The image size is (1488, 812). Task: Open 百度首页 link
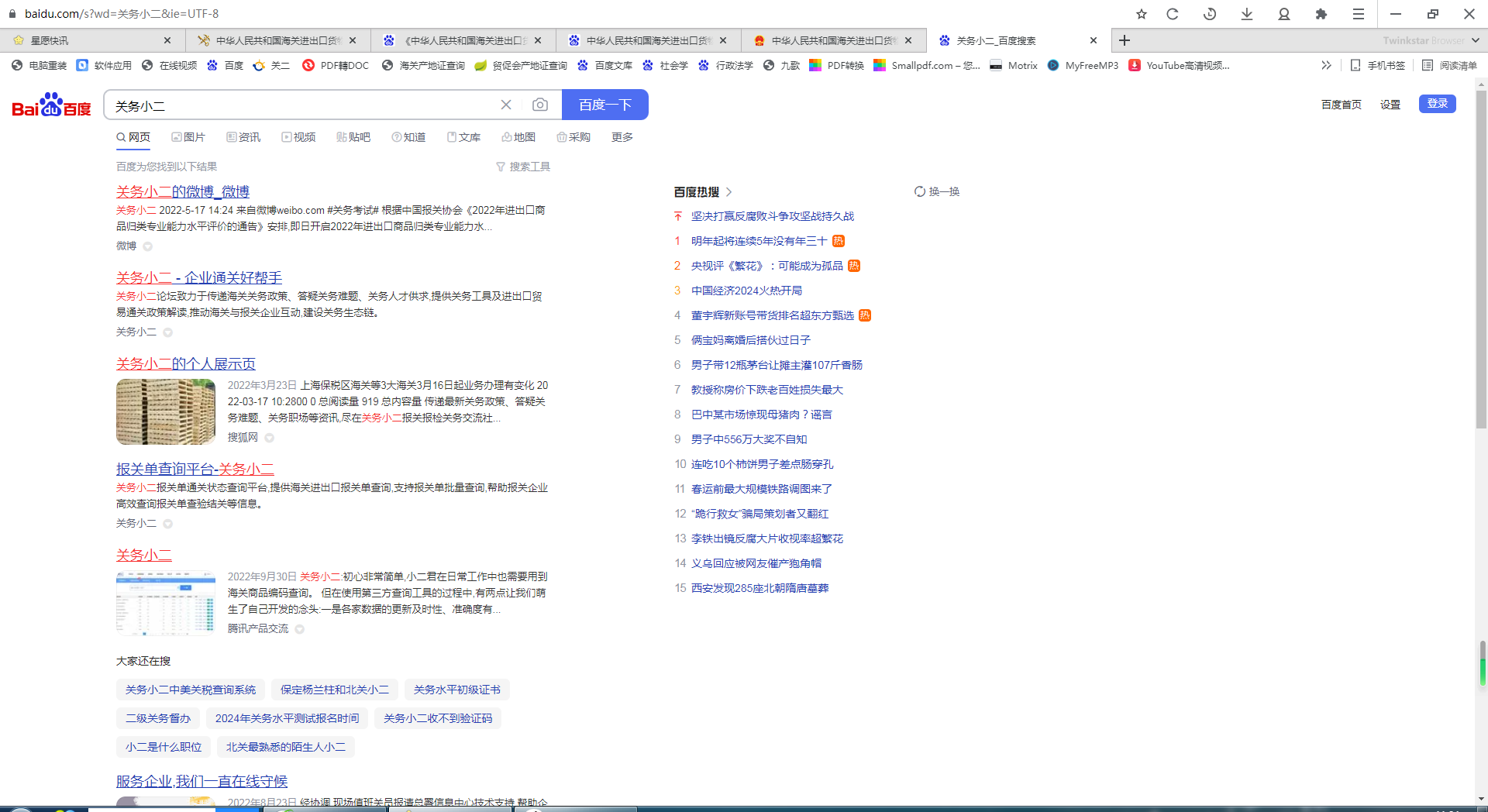click(1341, 105)
